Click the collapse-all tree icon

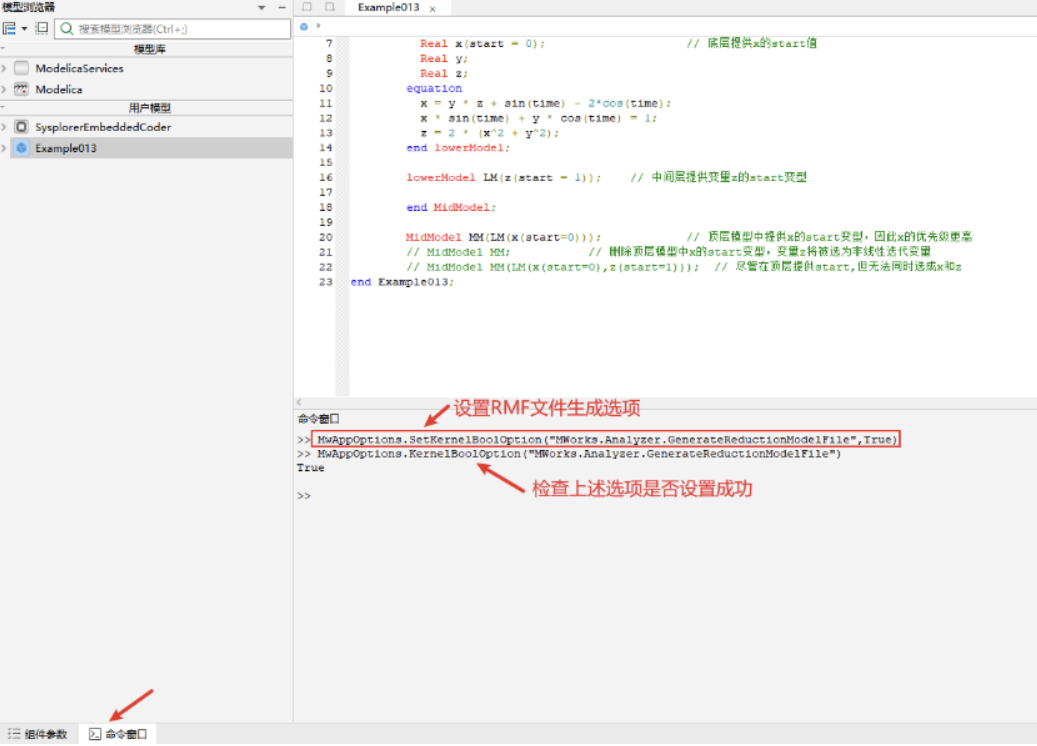coord(42,28)
